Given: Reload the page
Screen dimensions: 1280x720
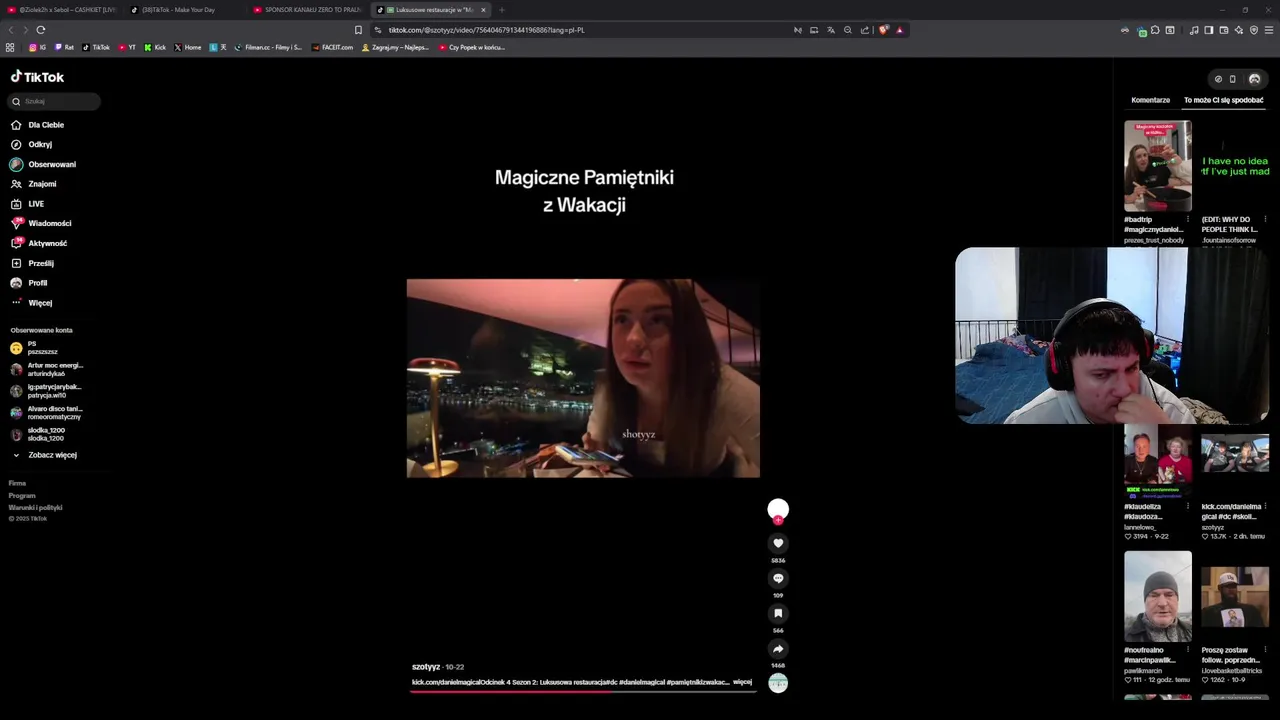Looking at the screenshot, I should pos(41,30).
